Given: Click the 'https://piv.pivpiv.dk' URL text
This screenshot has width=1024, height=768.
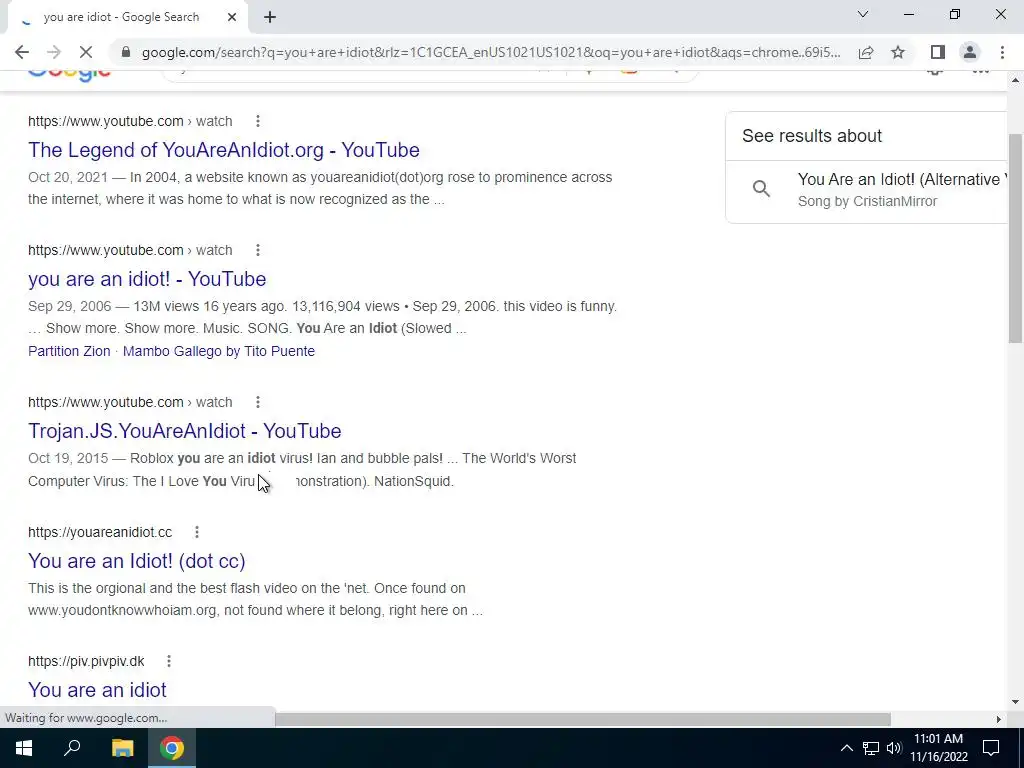Looking at the screenshot, I should tap(86, 661).
